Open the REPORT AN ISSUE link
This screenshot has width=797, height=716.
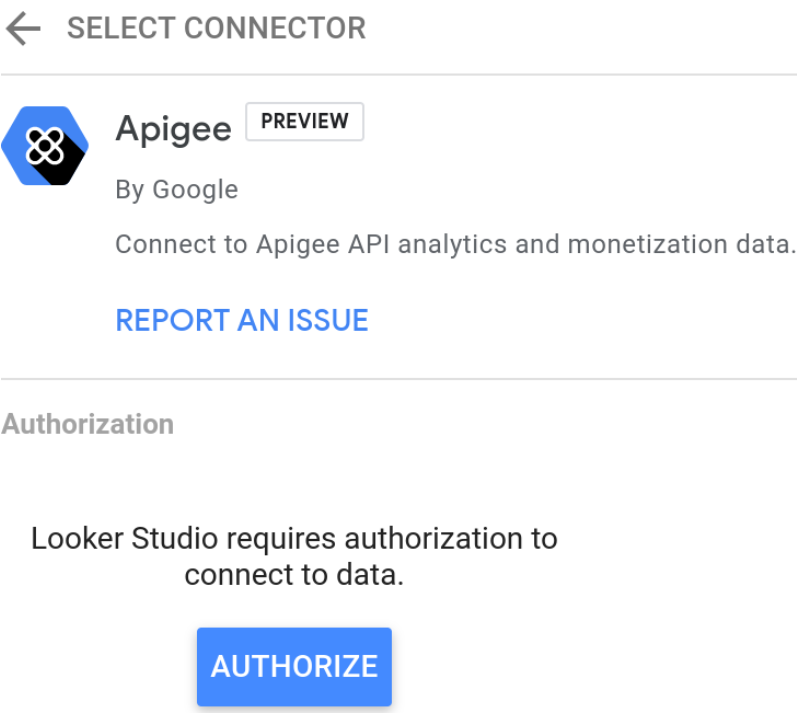click(242, 320)
